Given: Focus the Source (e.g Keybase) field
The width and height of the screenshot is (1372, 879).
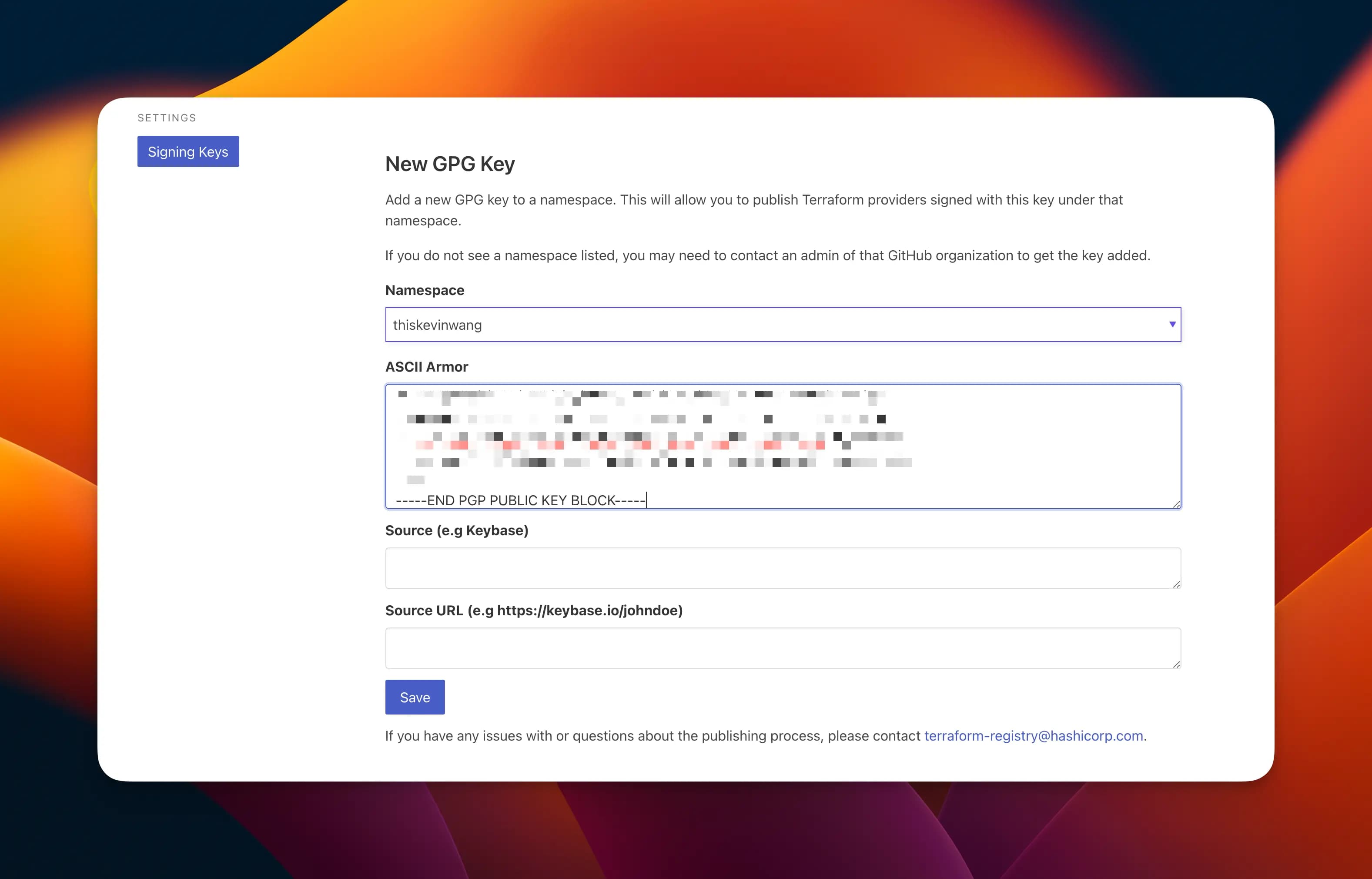Looking at the screenshot, I should pos(782,568).
